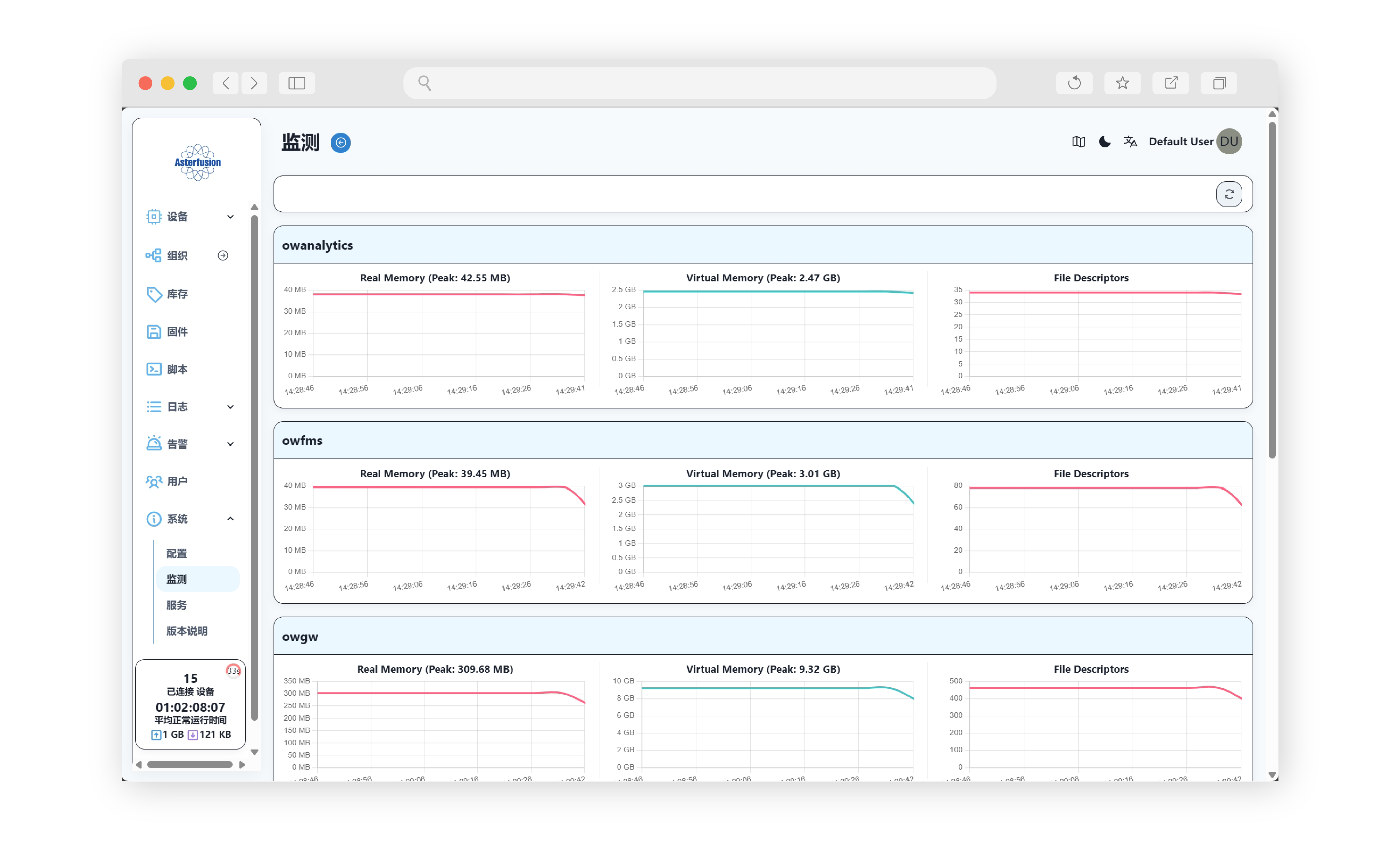Expand the 设备 menu chevron
Screen dimensions: 1400x860
click(x=230, y=217)
